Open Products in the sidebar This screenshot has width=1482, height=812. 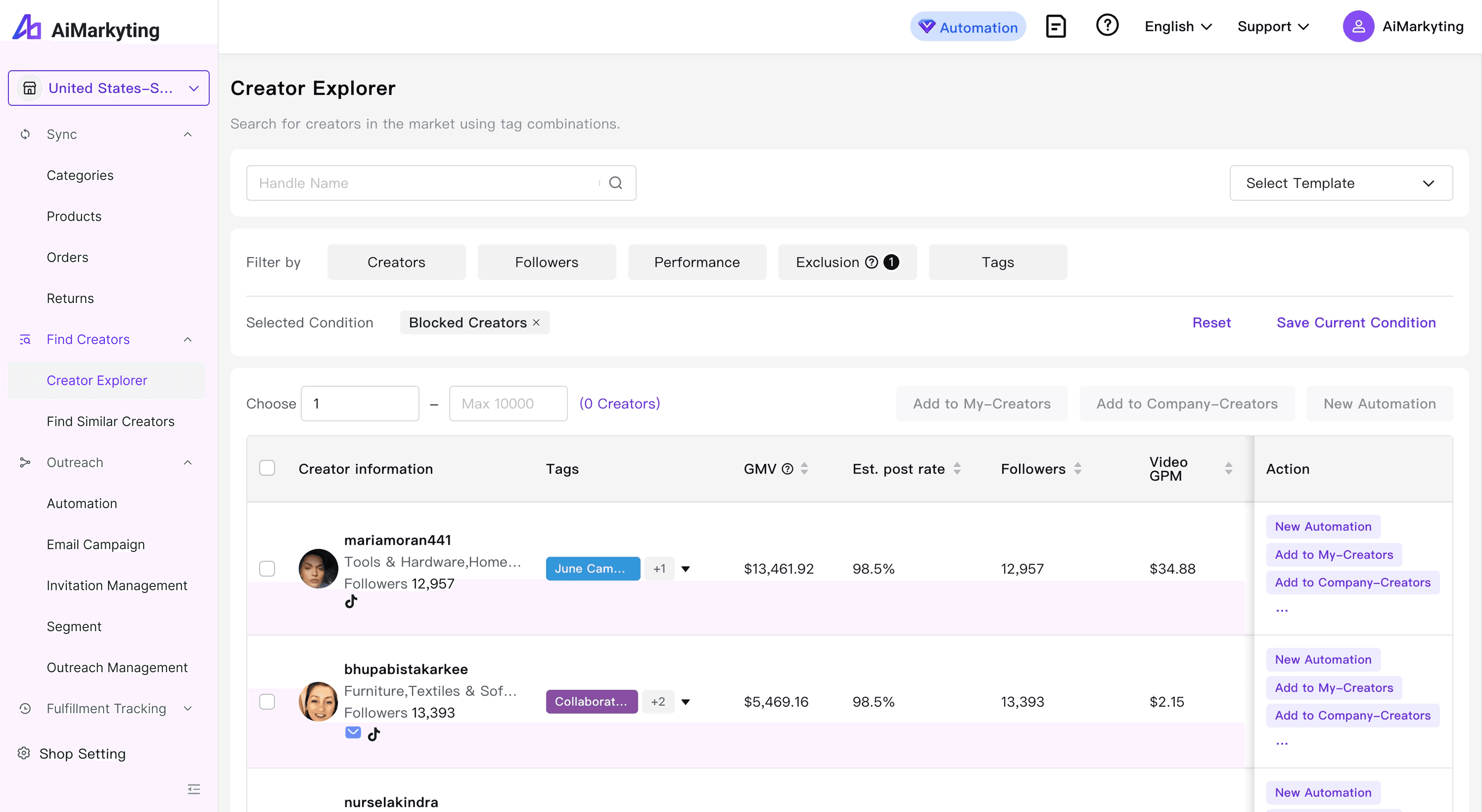click(x=74, y=216)
